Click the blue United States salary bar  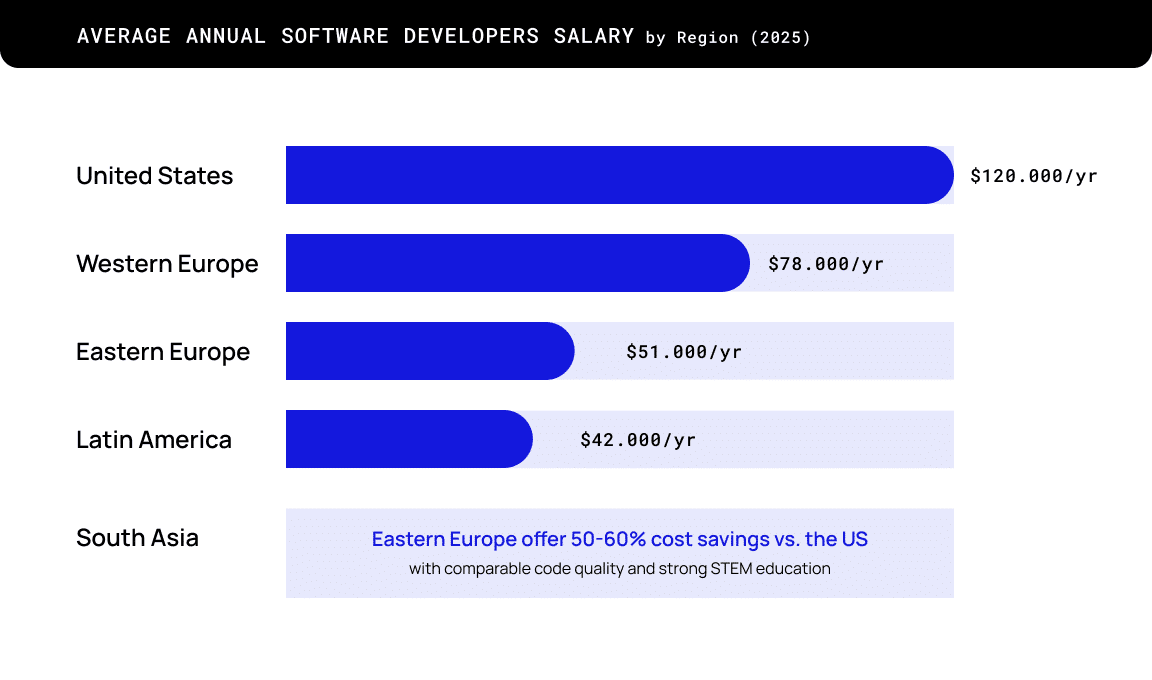pyautogui.click(x=619, y=175)
